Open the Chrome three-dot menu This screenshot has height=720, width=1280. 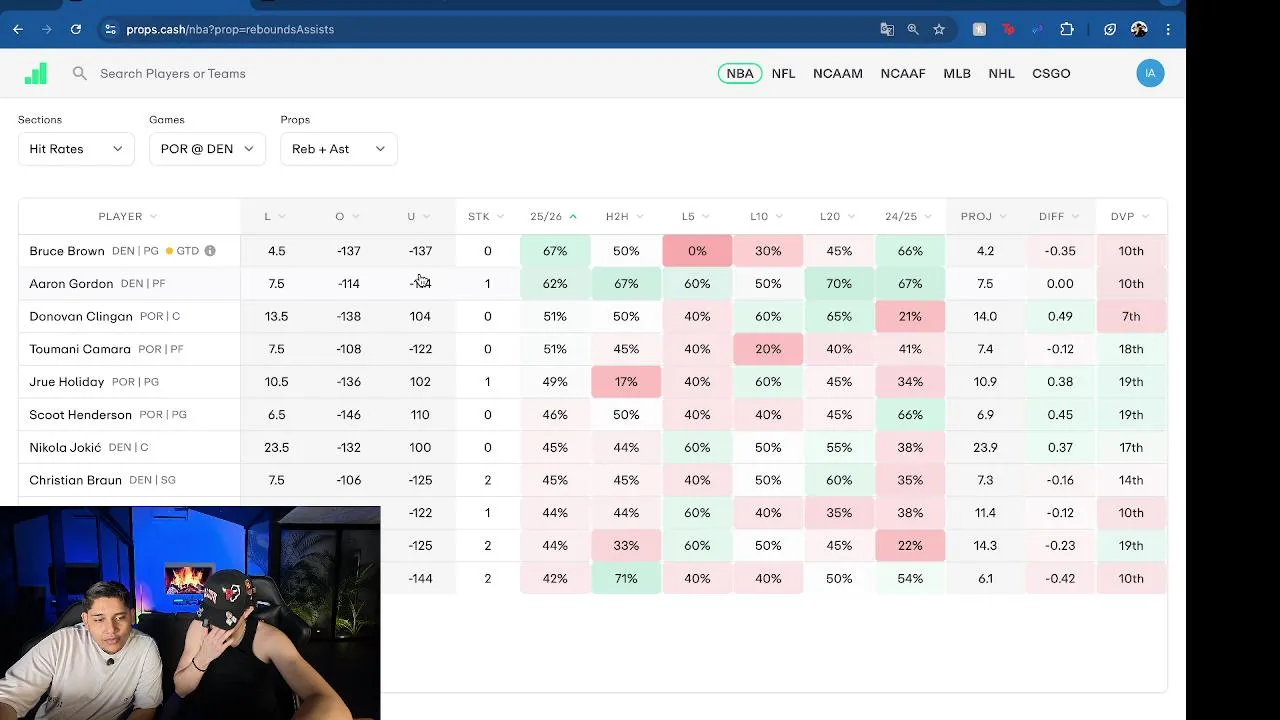(1168, 29)
